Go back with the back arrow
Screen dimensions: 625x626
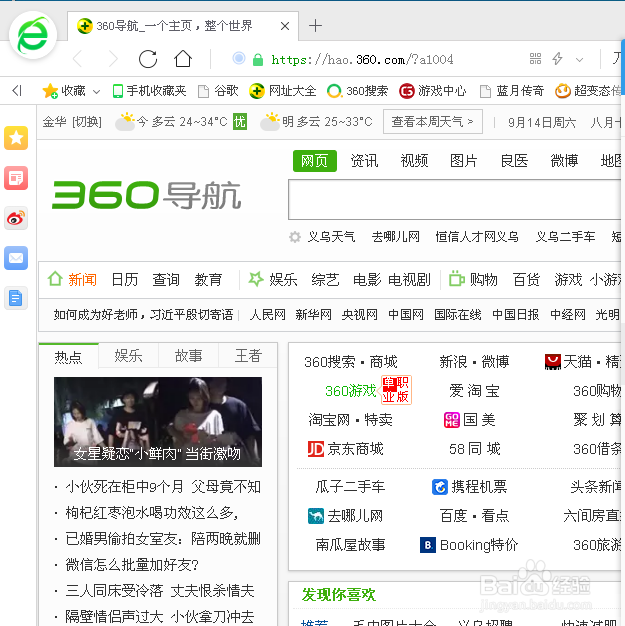77,59
